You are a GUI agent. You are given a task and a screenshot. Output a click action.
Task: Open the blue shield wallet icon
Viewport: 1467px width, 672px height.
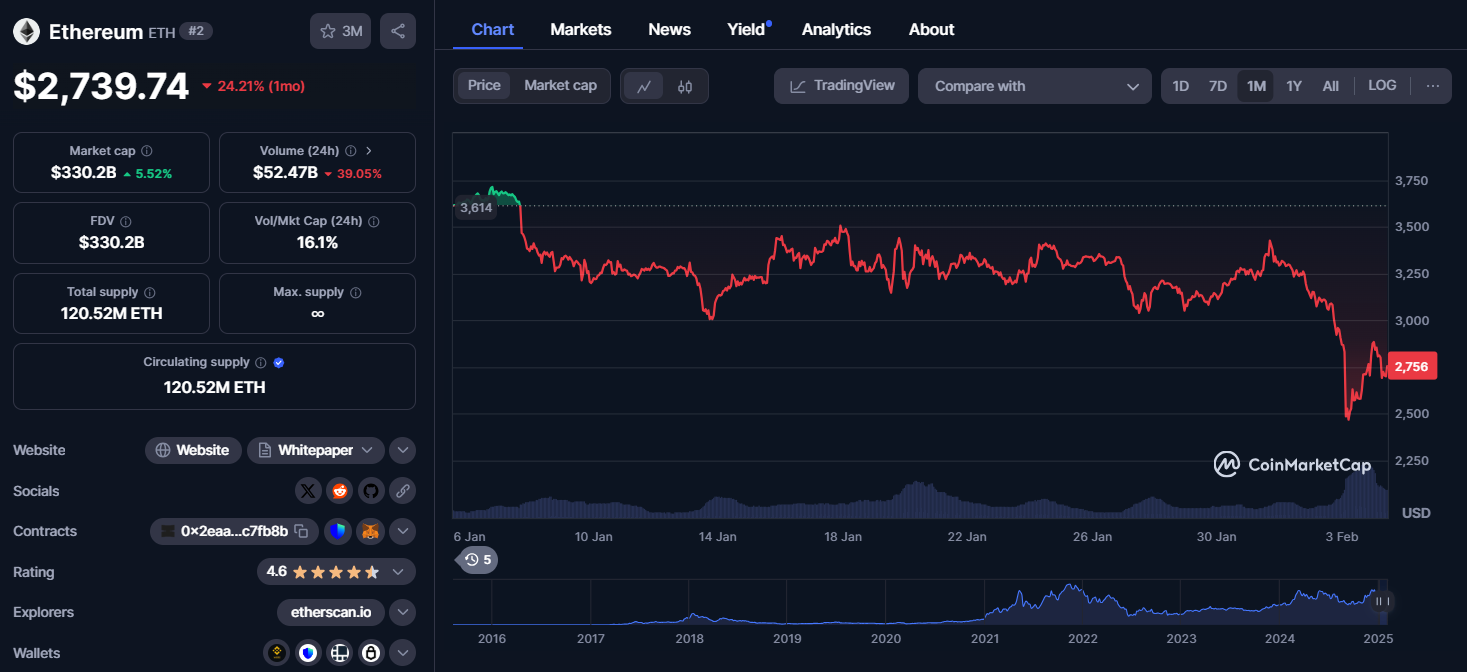click(308, 653)
